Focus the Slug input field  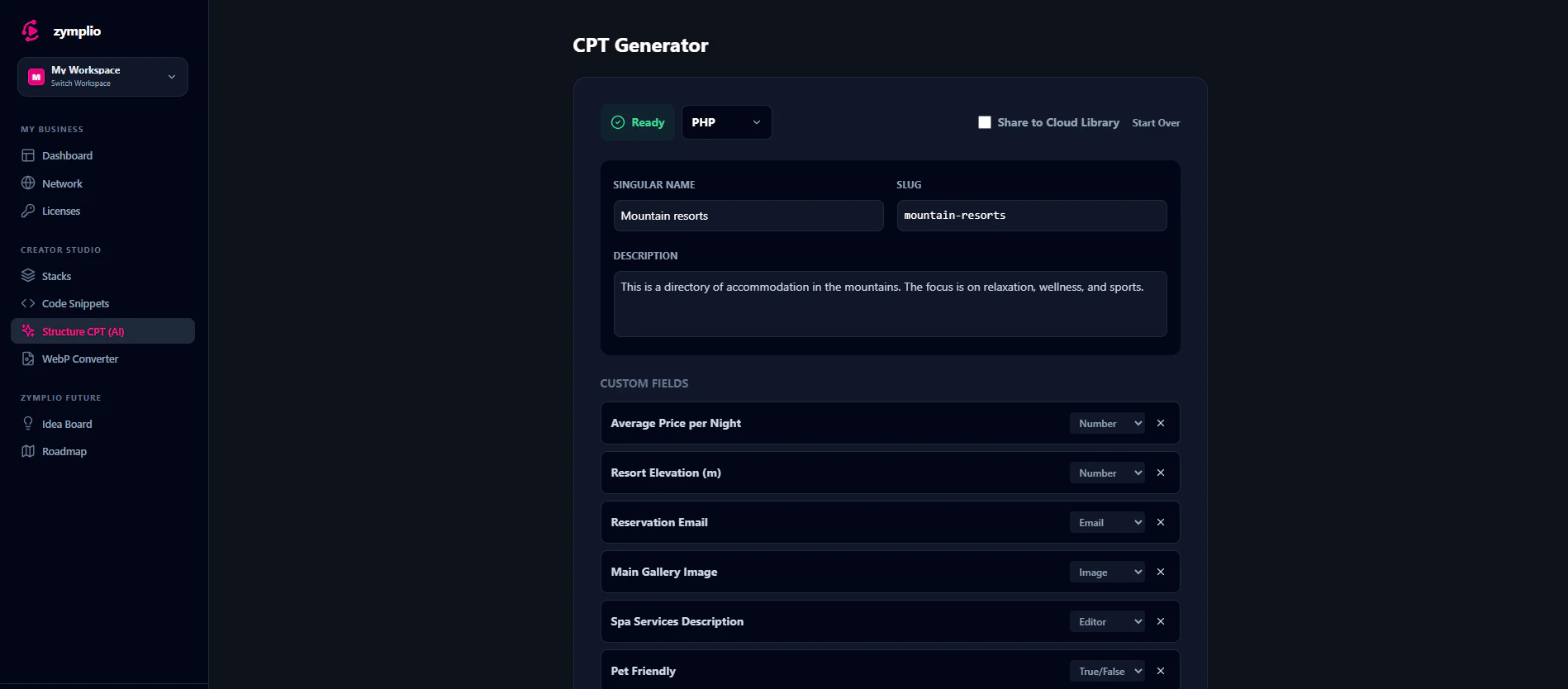coord(1032,216)
